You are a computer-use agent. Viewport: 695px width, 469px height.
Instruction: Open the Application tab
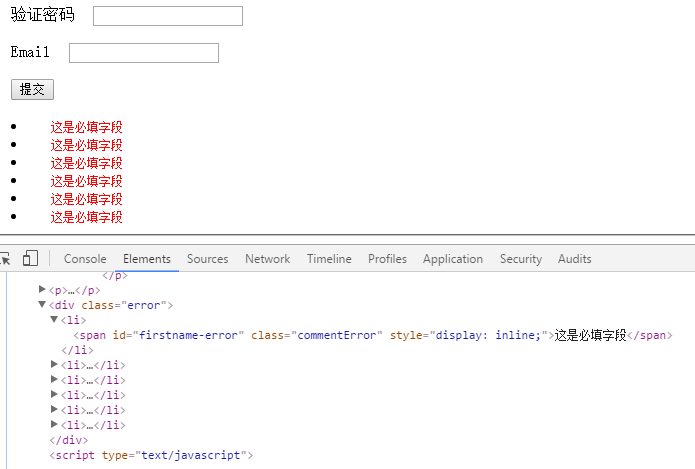point(453,259)
